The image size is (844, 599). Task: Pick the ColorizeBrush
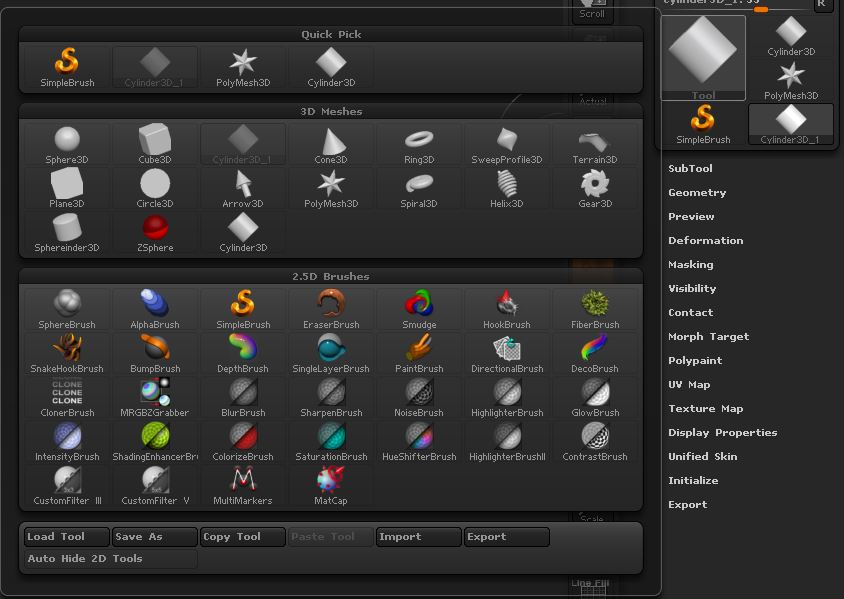coord(243,441)
